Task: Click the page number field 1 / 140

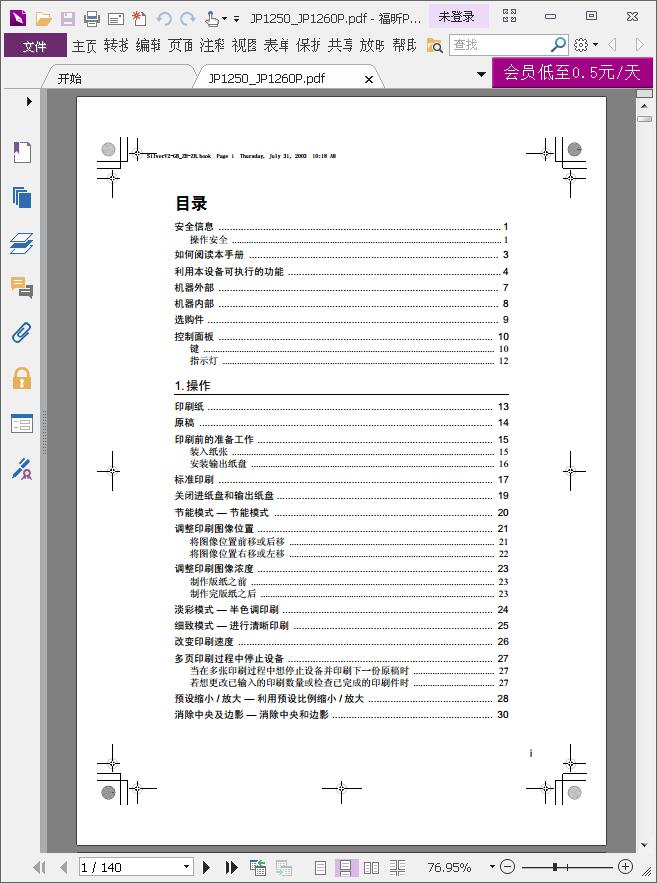Action: tap(129, 867)
